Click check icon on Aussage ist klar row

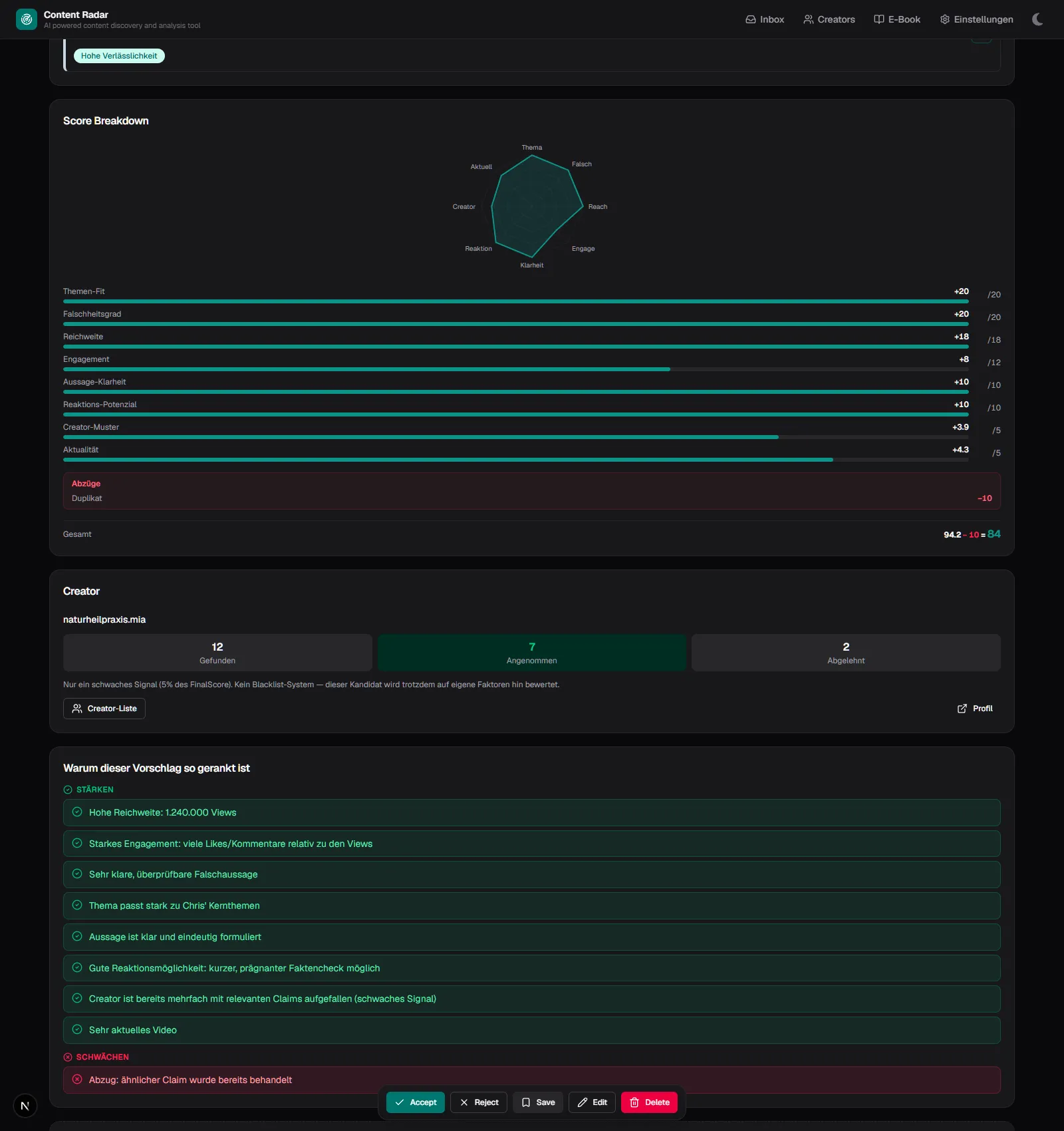77,936
